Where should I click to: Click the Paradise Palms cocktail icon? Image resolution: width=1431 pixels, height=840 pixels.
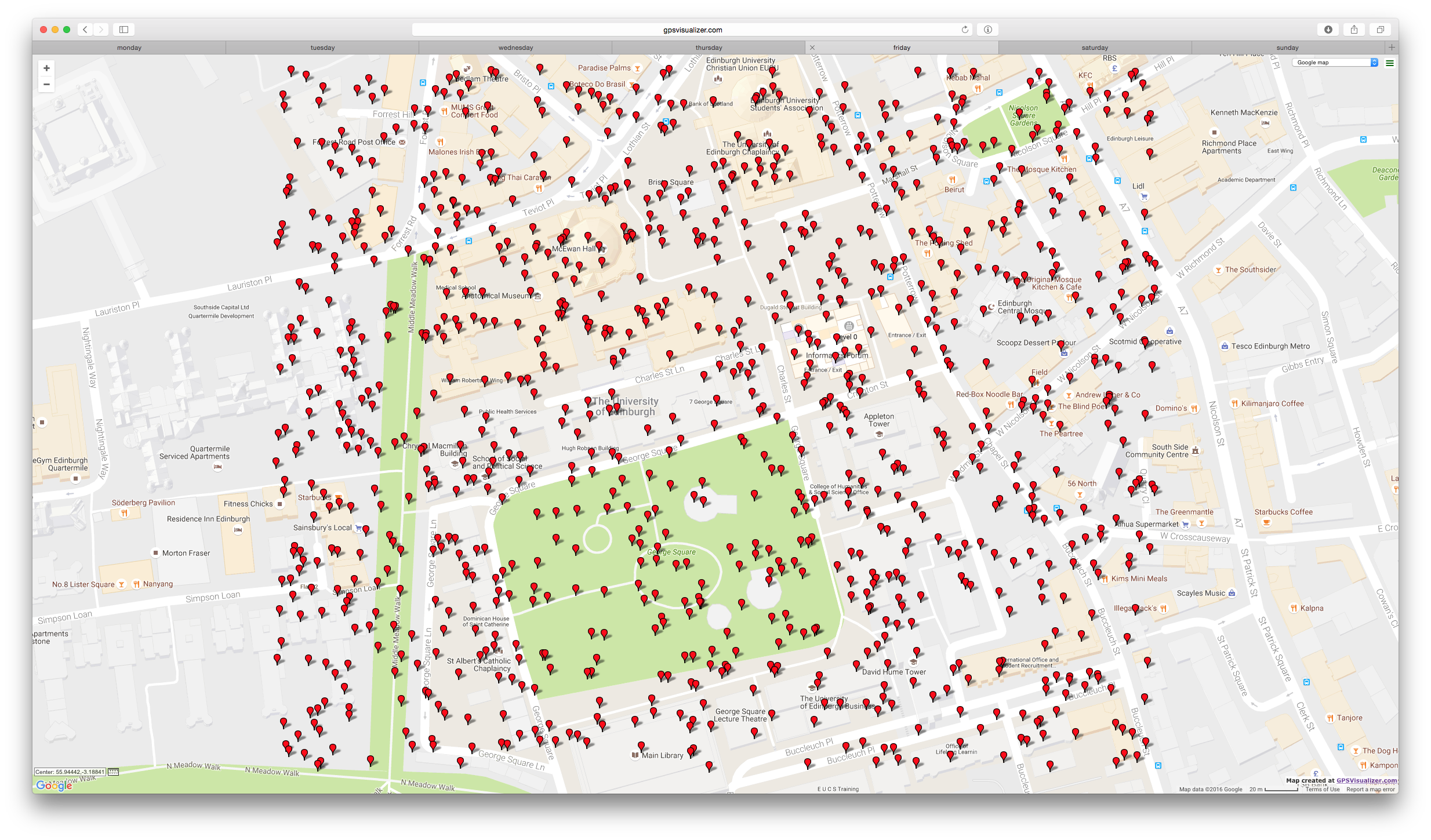637,68
